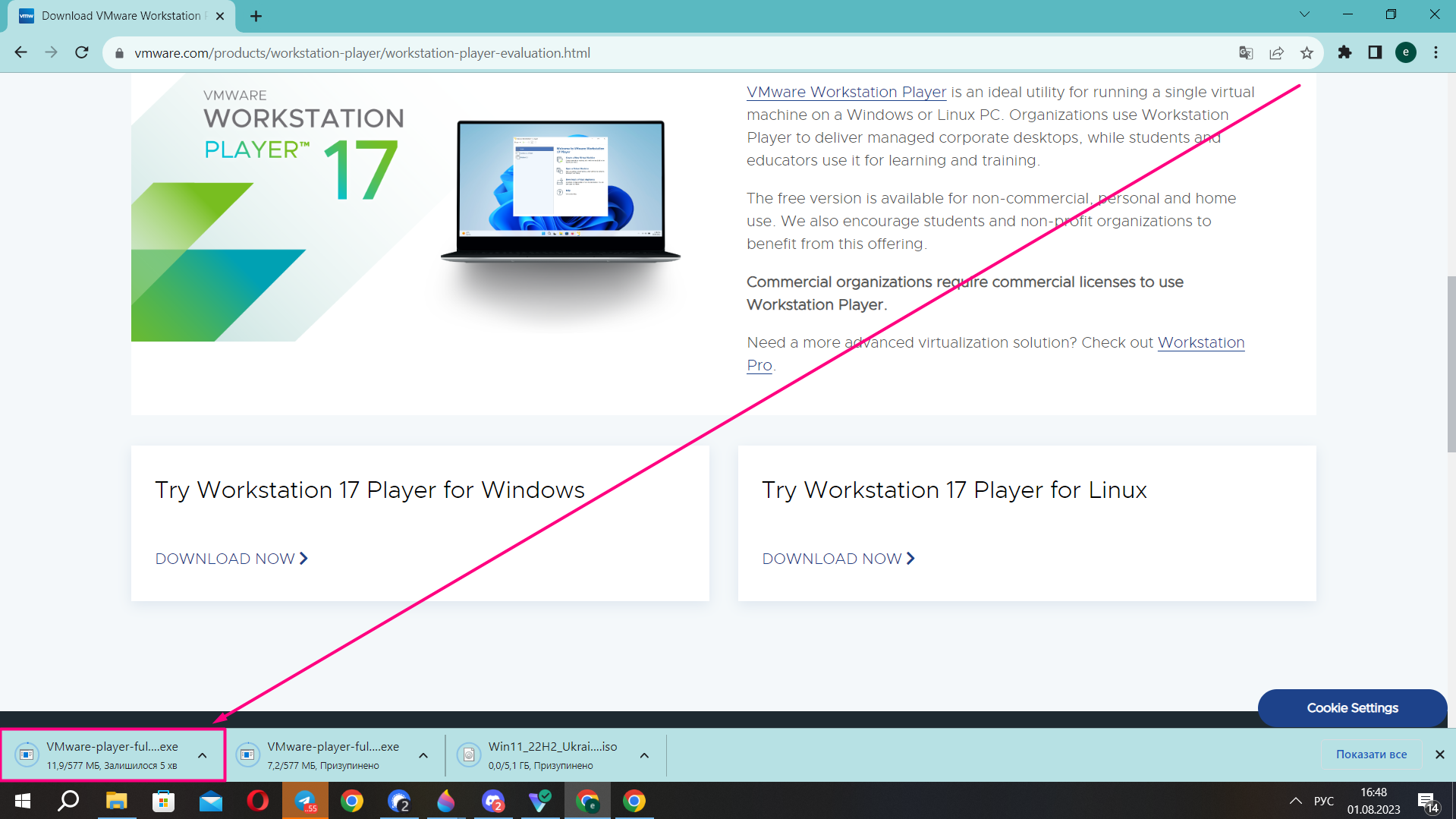Expand options for the paused VMware-player download
The image size is (1456, 819).
423,755
